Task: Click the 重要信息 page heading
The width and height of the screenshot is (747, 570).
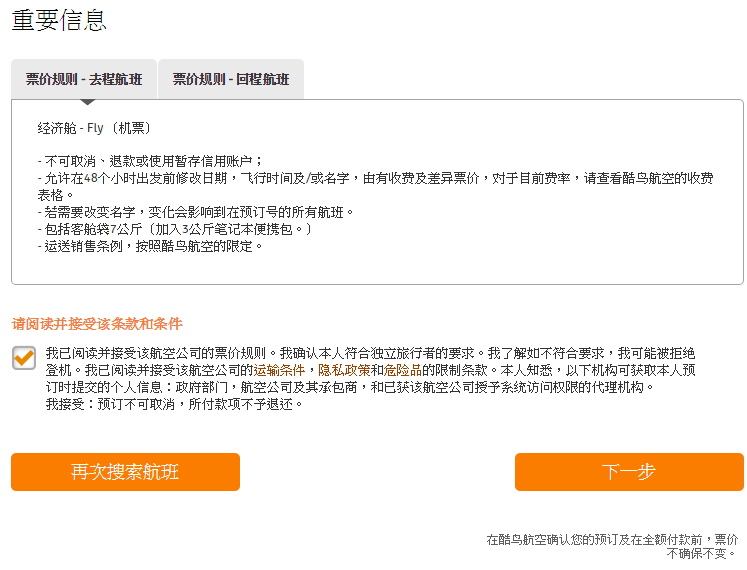Action: coord(60,20)
